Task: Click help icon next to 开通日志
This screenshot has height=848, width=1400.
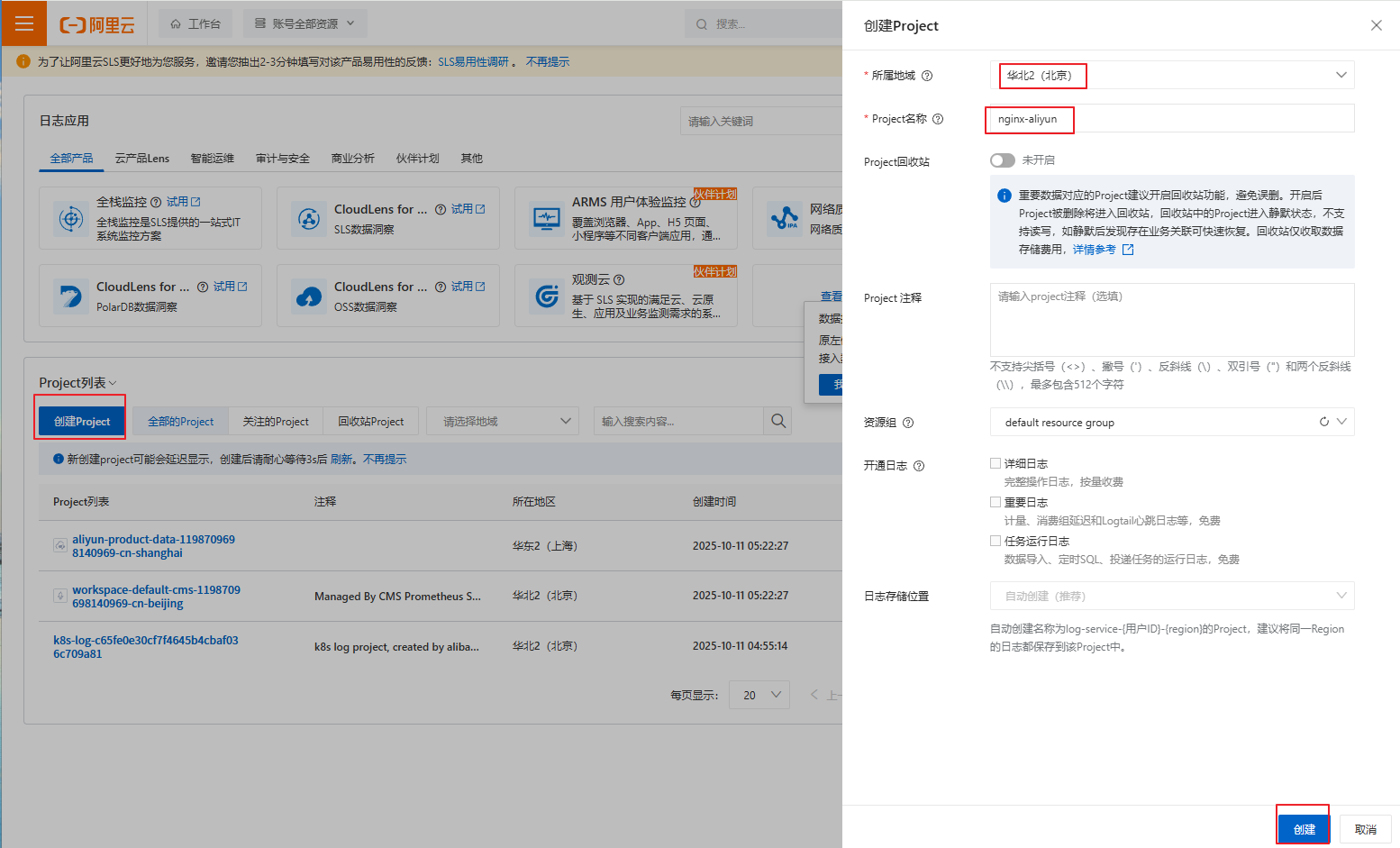Action: [x=919, y=466]
